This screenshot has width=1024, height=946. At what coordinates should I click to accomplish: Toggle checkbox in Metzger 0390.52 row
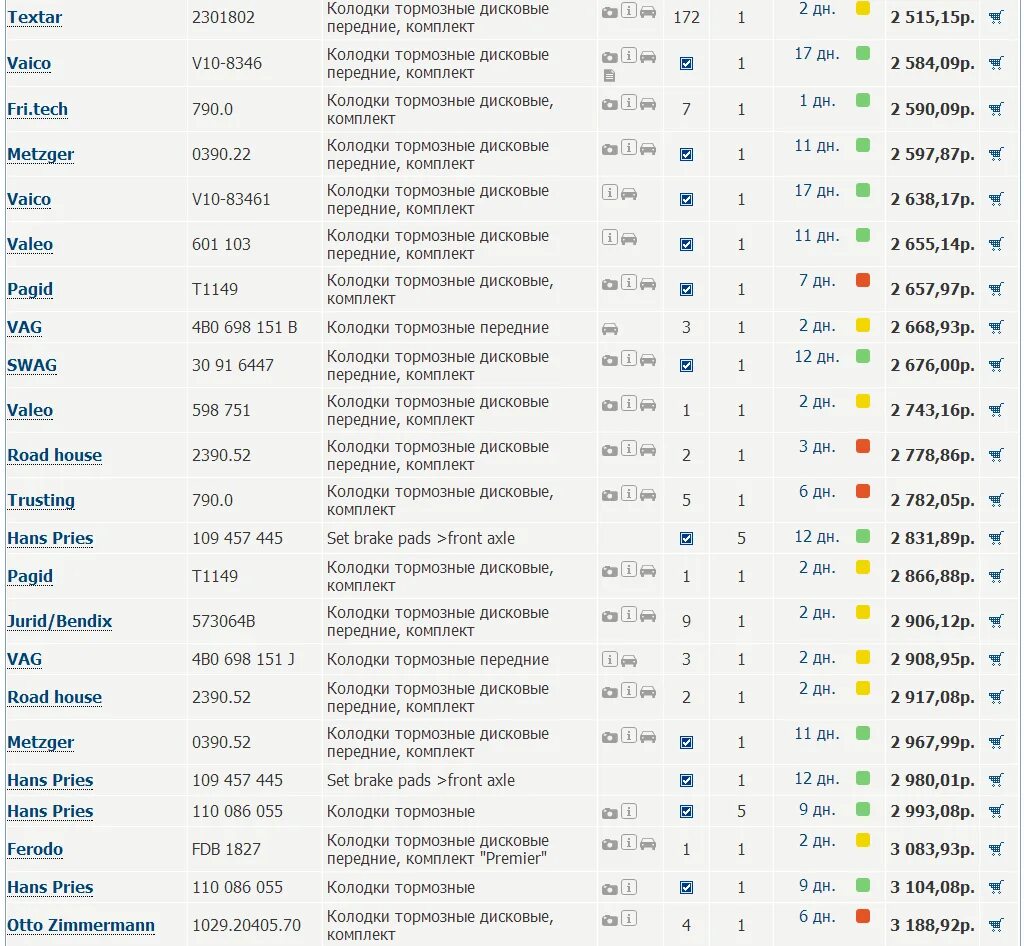pos(686,742)
